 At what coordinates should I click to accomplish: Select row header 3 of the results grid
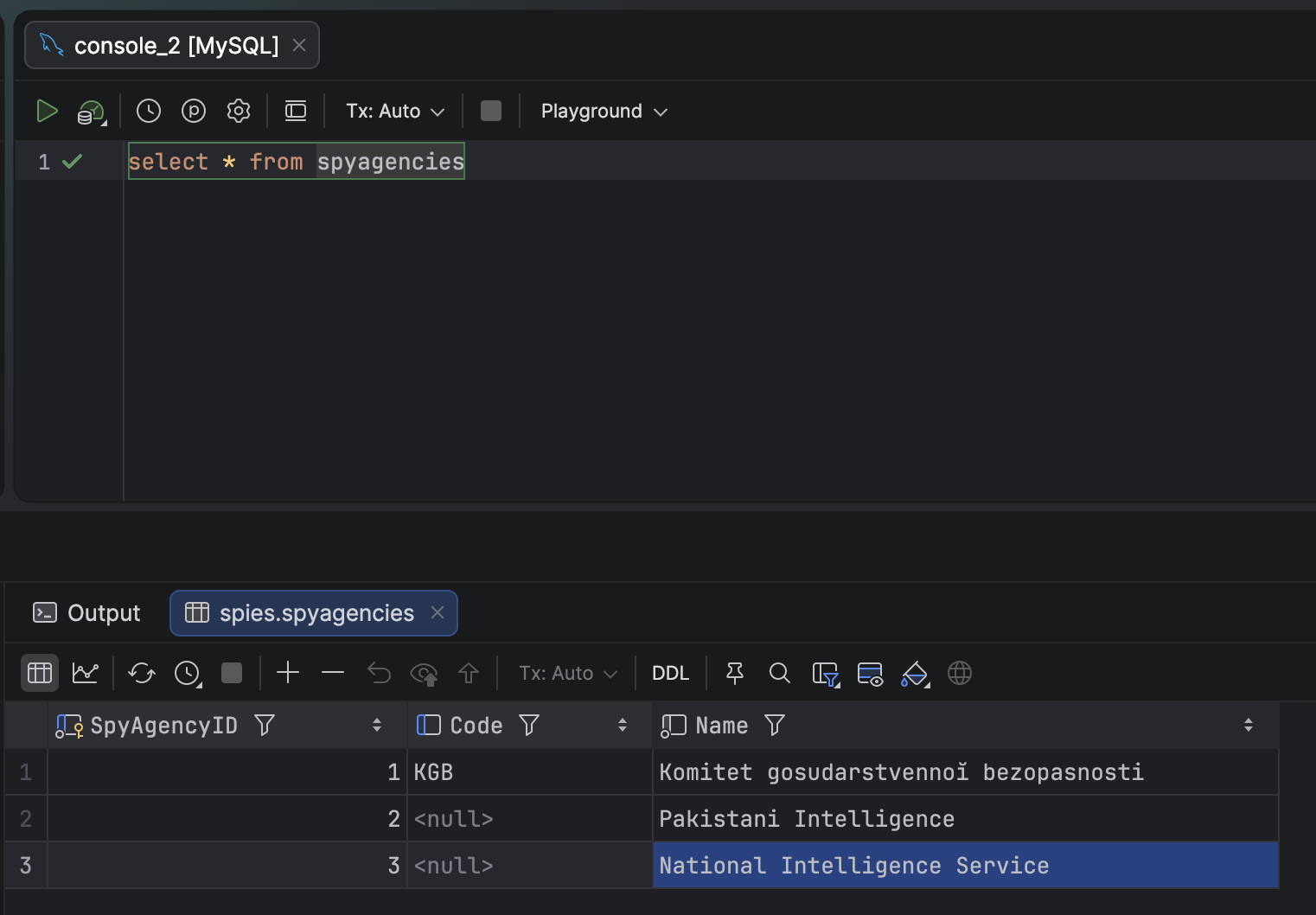point(26,865)
